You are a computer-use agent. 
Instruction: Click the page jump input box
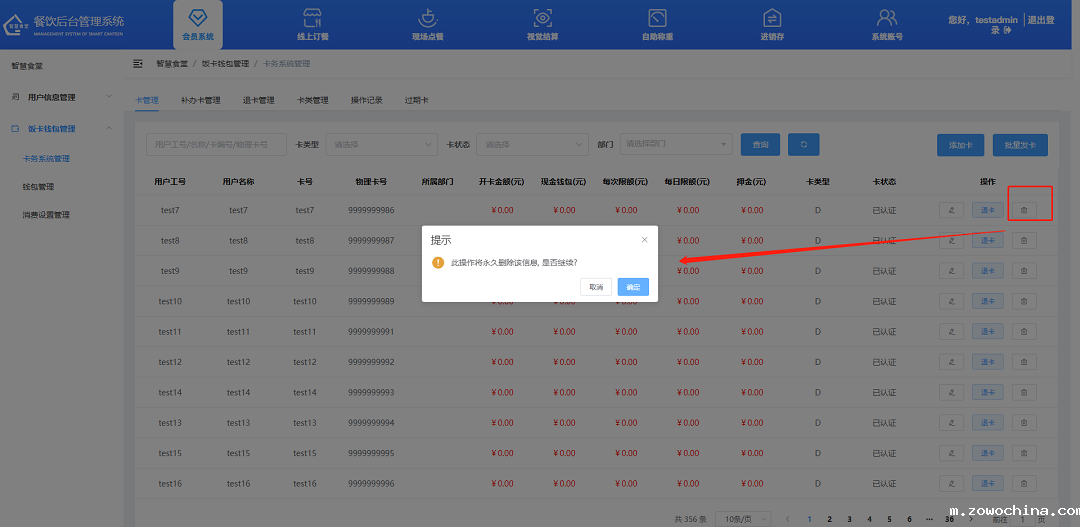[x=1022, y=519]
